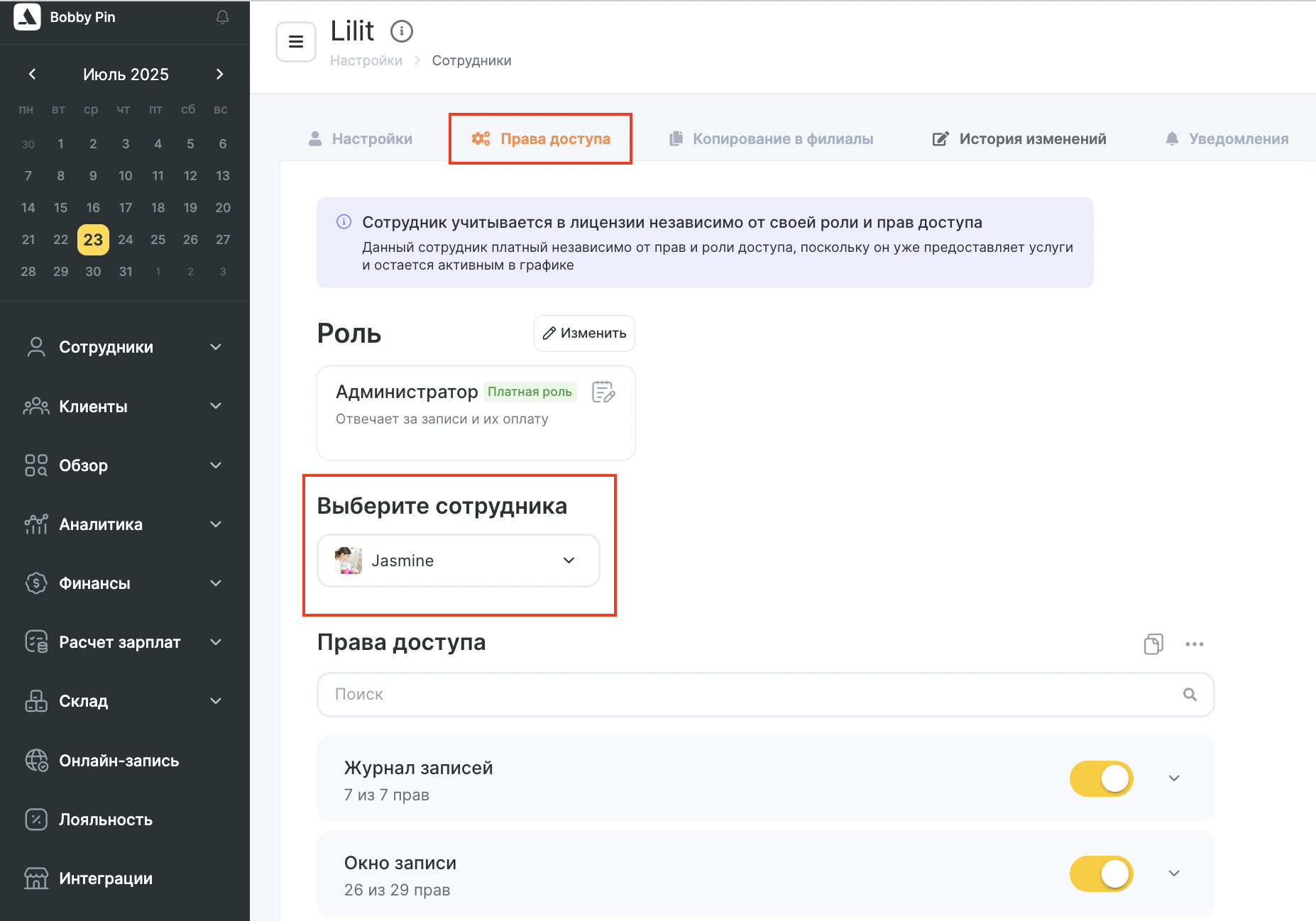Expand the Журнал записей rights section
The image size is (1316, 921).
click(1174, 778)
